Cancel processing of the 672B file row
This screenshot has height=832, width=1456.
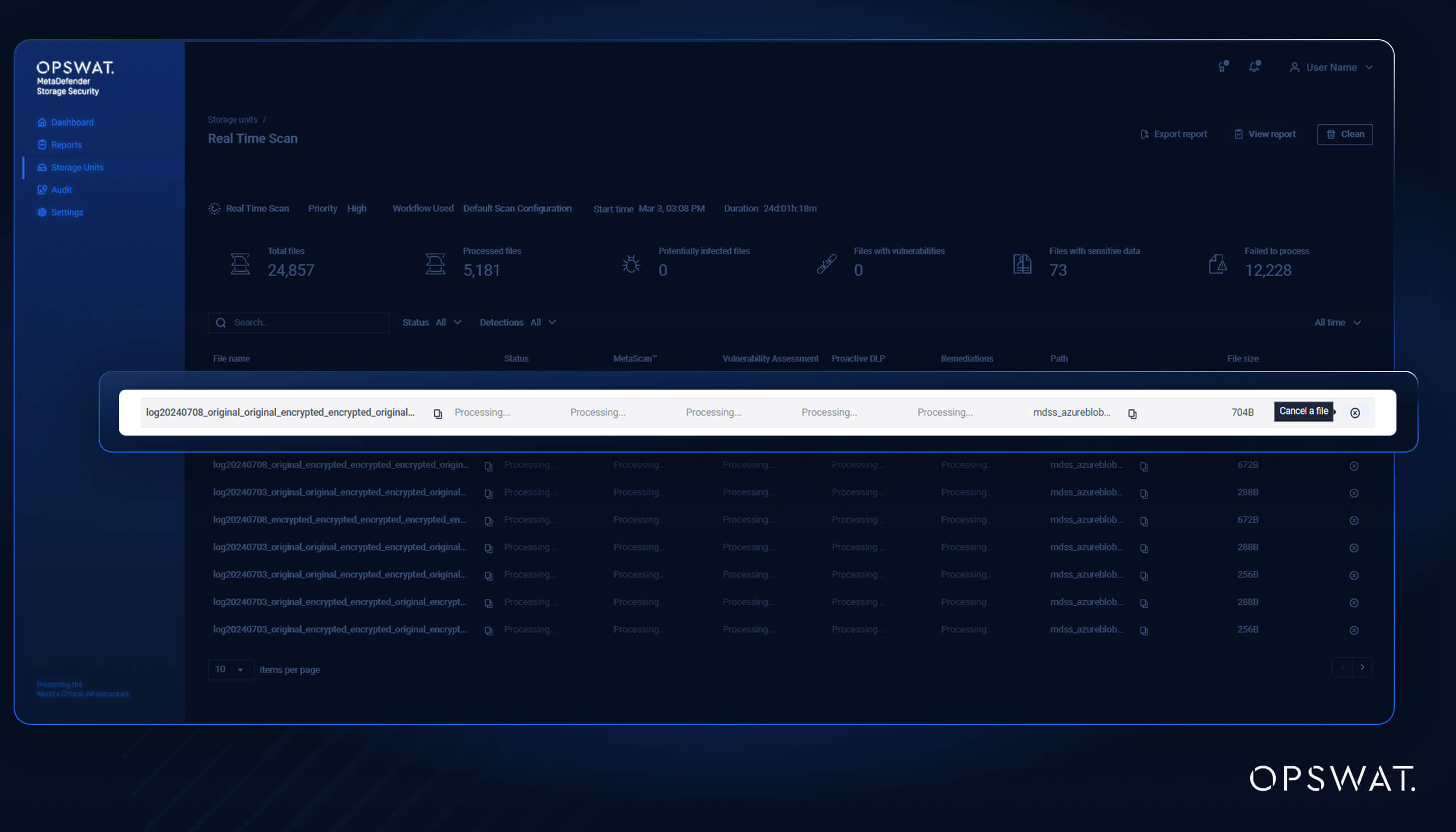(x=1355, y=464)
